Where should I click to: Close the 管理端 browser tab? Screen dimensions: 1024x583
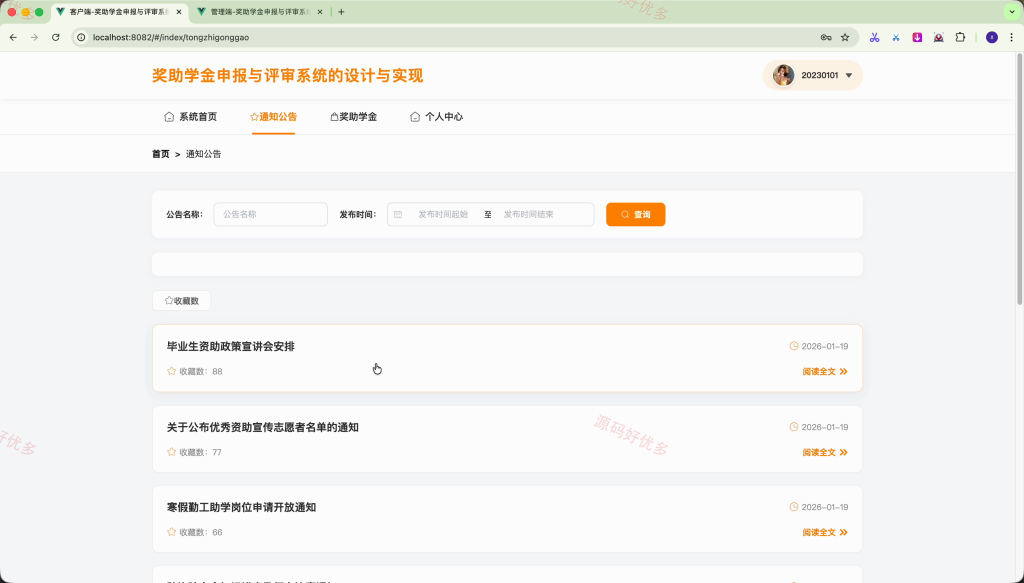(x=320, y=12)
